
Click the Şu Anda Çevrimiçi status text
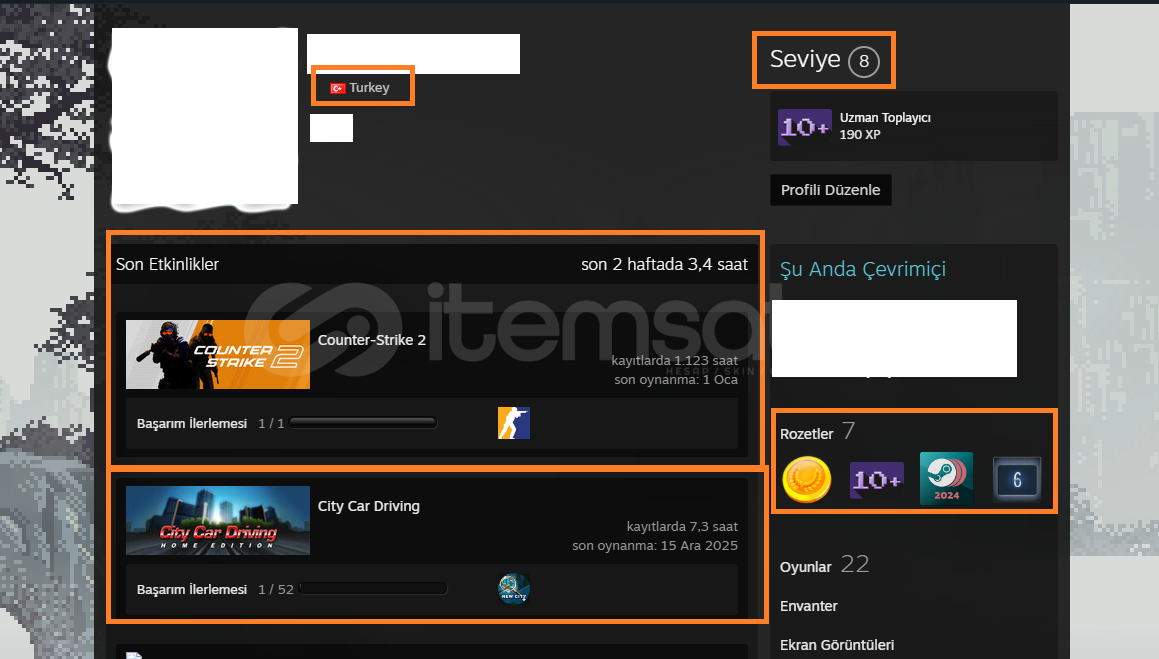click(x=863, y=270)
